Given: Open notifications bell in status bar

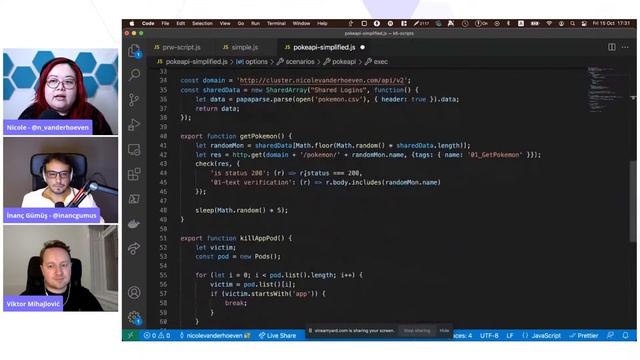Looking at the screenshot, I should pos(625,336).
